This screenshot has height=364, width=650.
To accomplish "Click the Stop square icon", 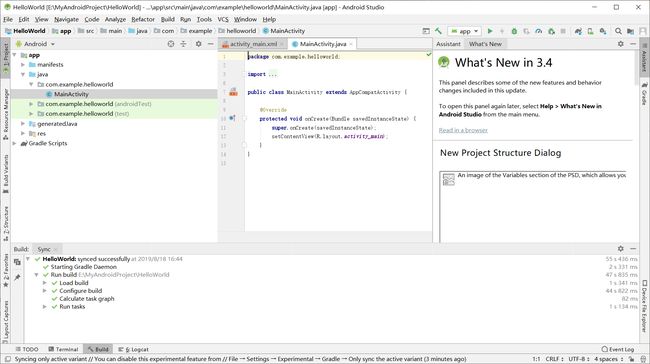I will point(563,31).
